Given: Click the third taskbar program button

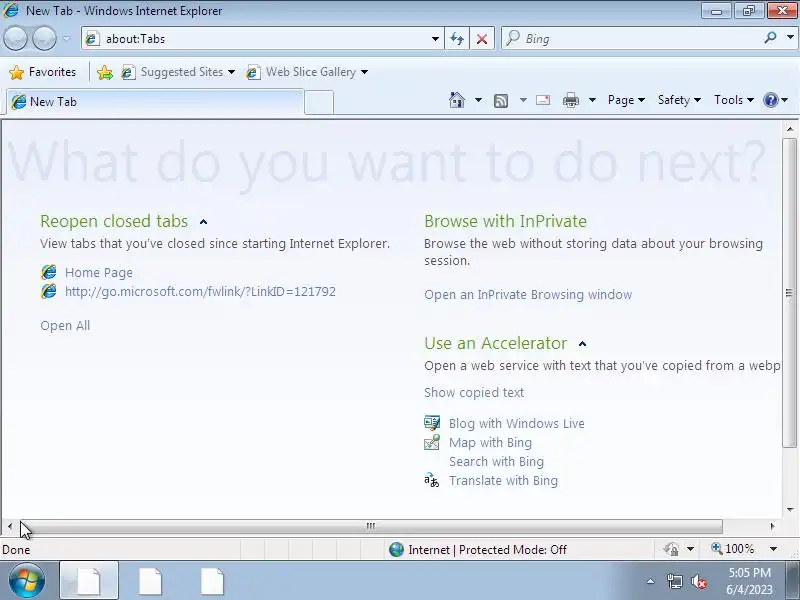Looking at the screenshot, I should tap(212, 581).
